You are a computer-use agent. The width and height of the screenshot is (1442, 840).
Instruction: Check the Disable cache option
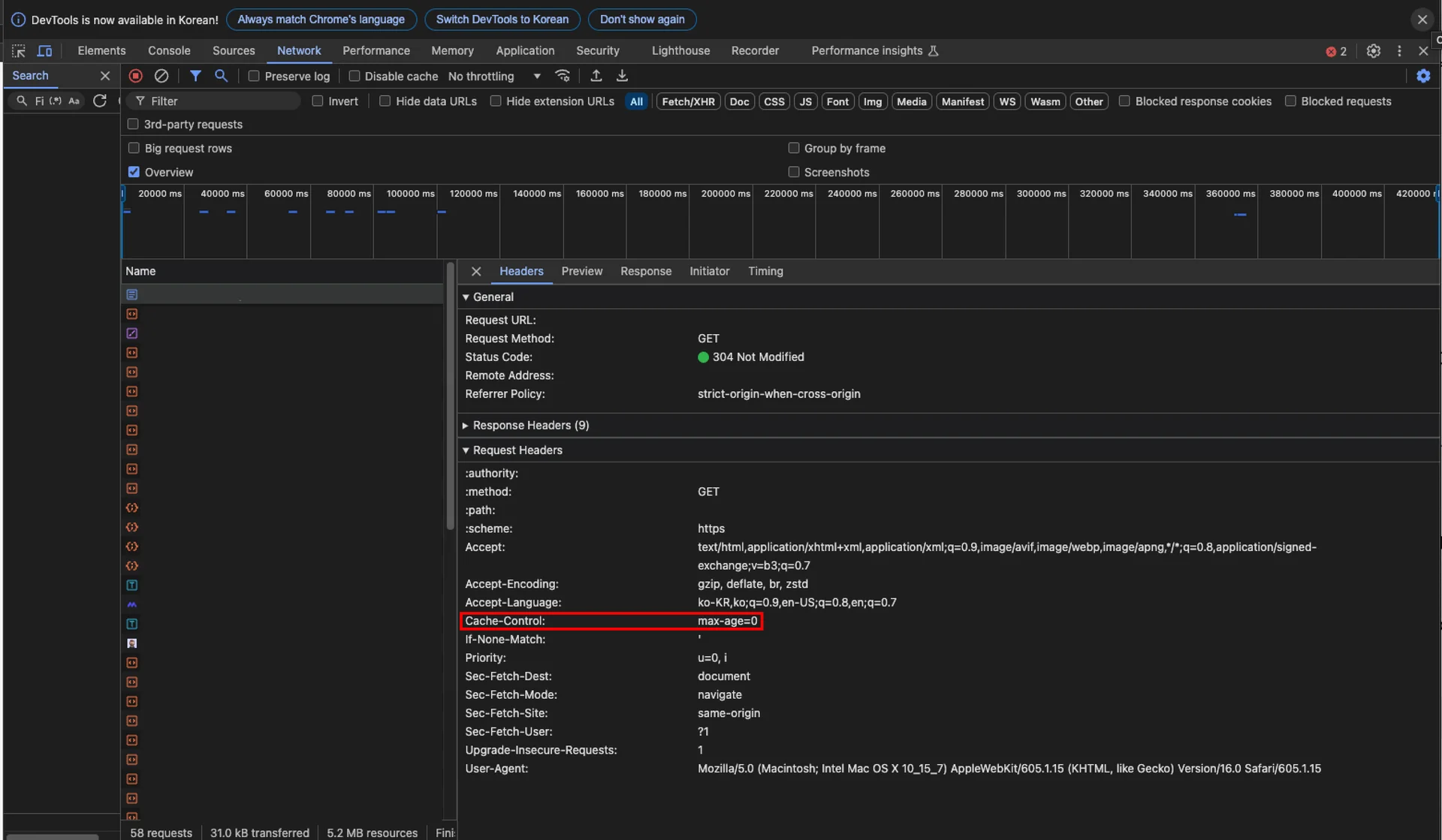click(x=354, y=77)
